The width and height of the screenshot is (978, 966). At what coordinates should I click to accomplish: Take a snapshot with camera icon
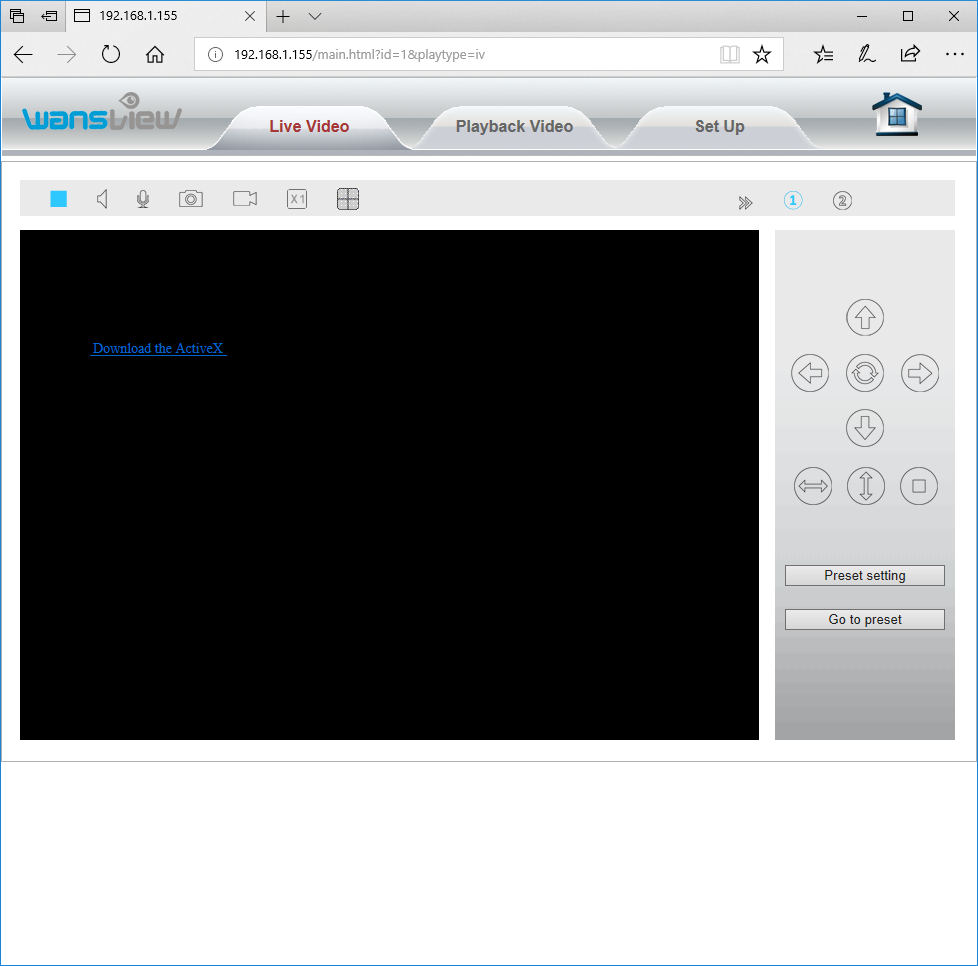point(191,199)
